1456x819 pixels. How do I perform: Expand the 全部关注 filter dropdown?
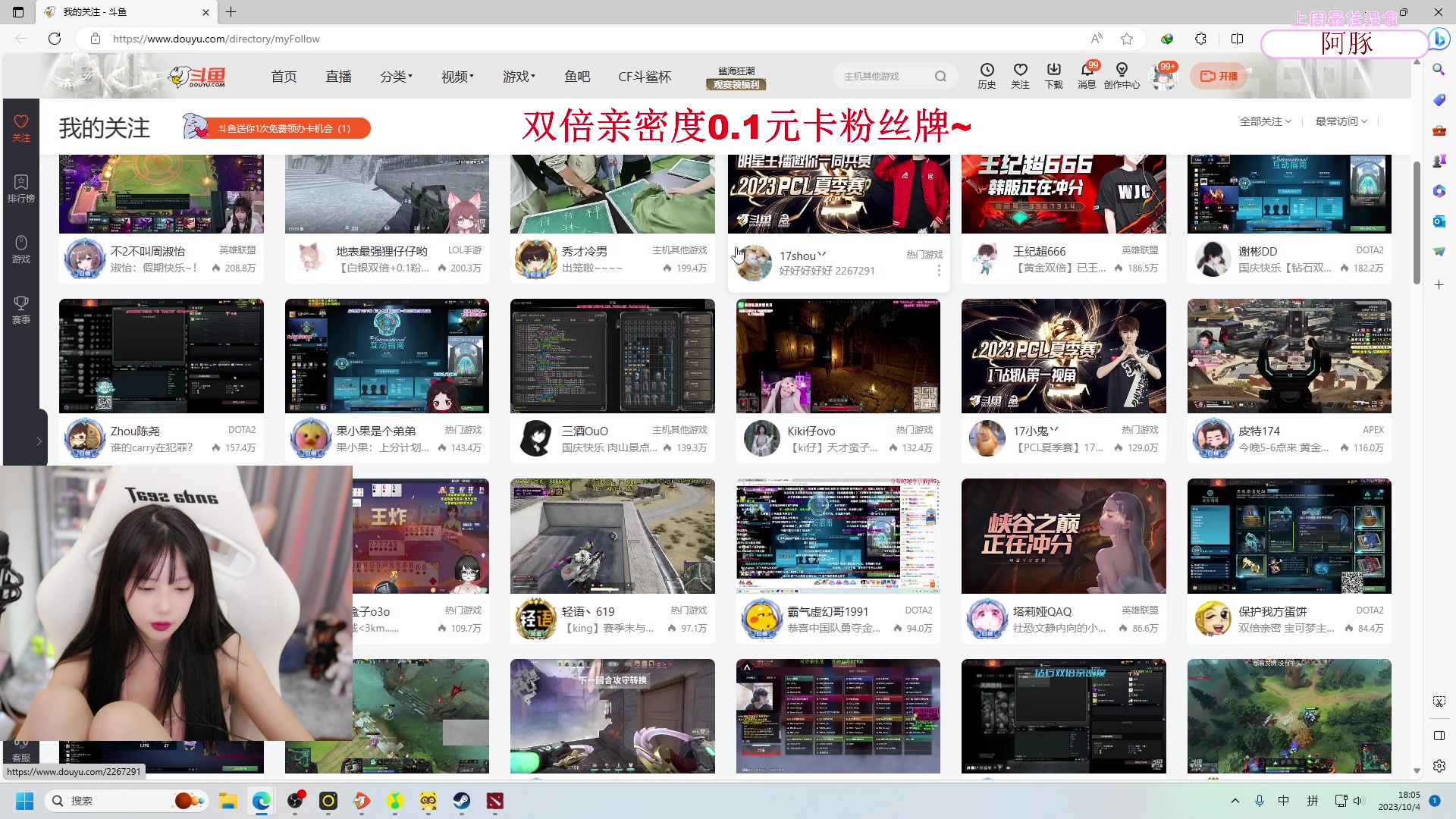tap(1265, 121)
